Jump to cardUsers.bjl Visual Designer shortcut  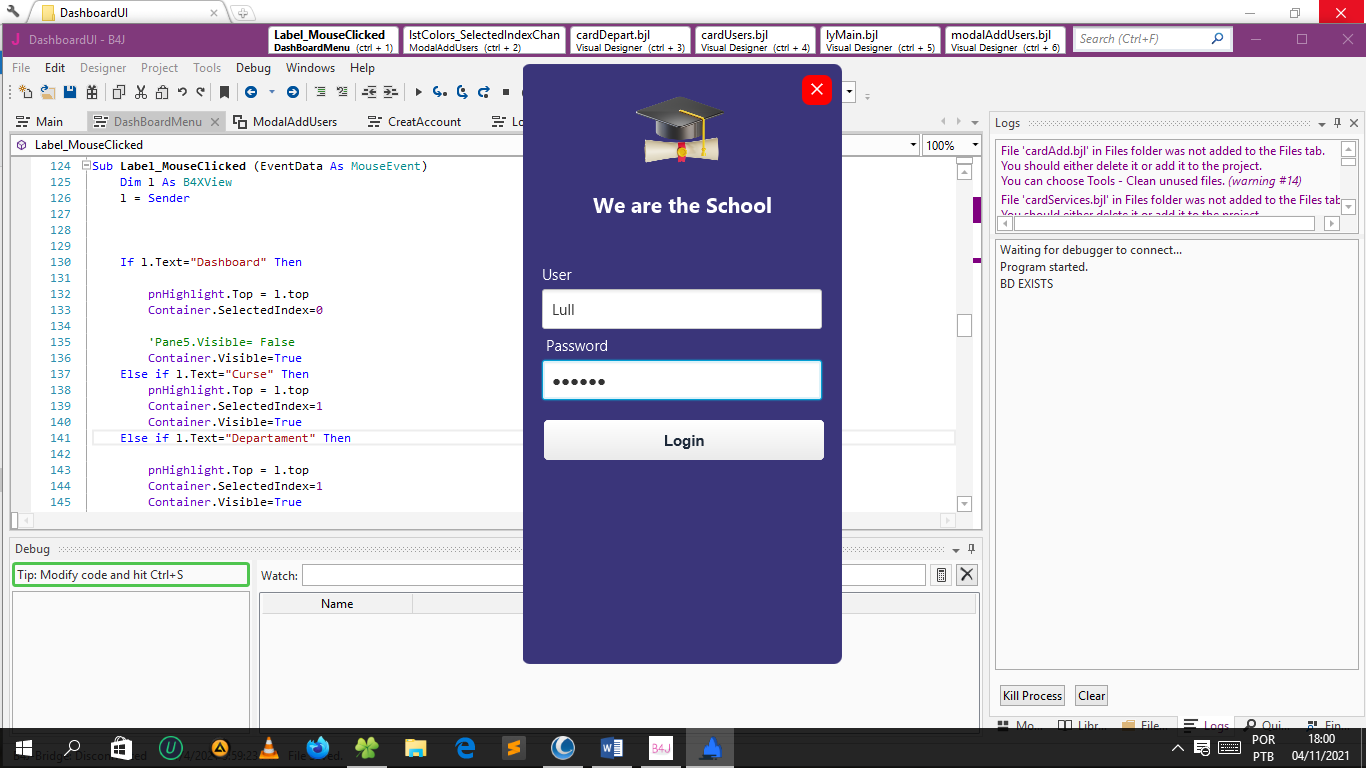pyautogui.click(x=755, y=40)
